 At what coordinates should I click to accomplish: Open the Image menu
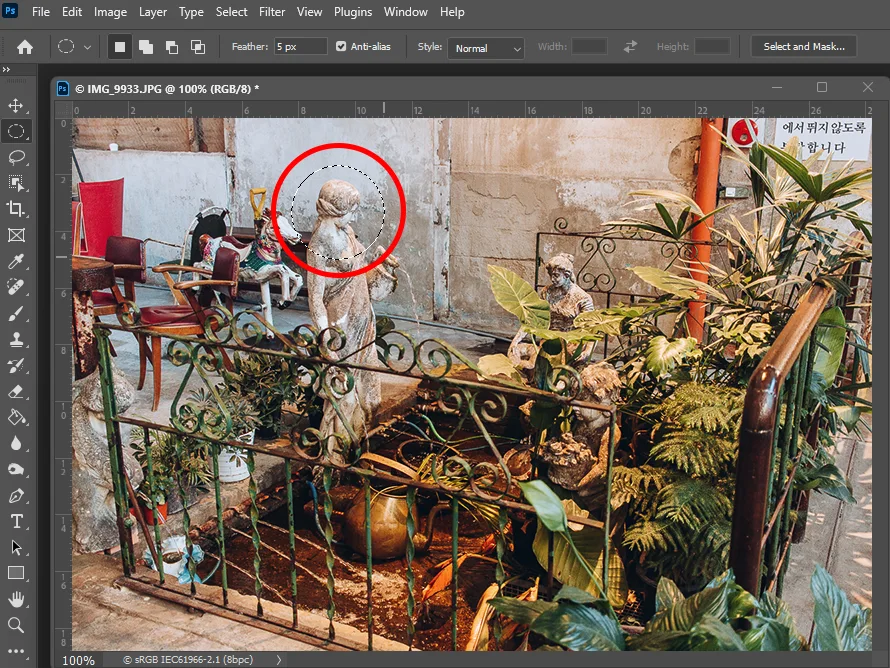(x=110, y=11)
